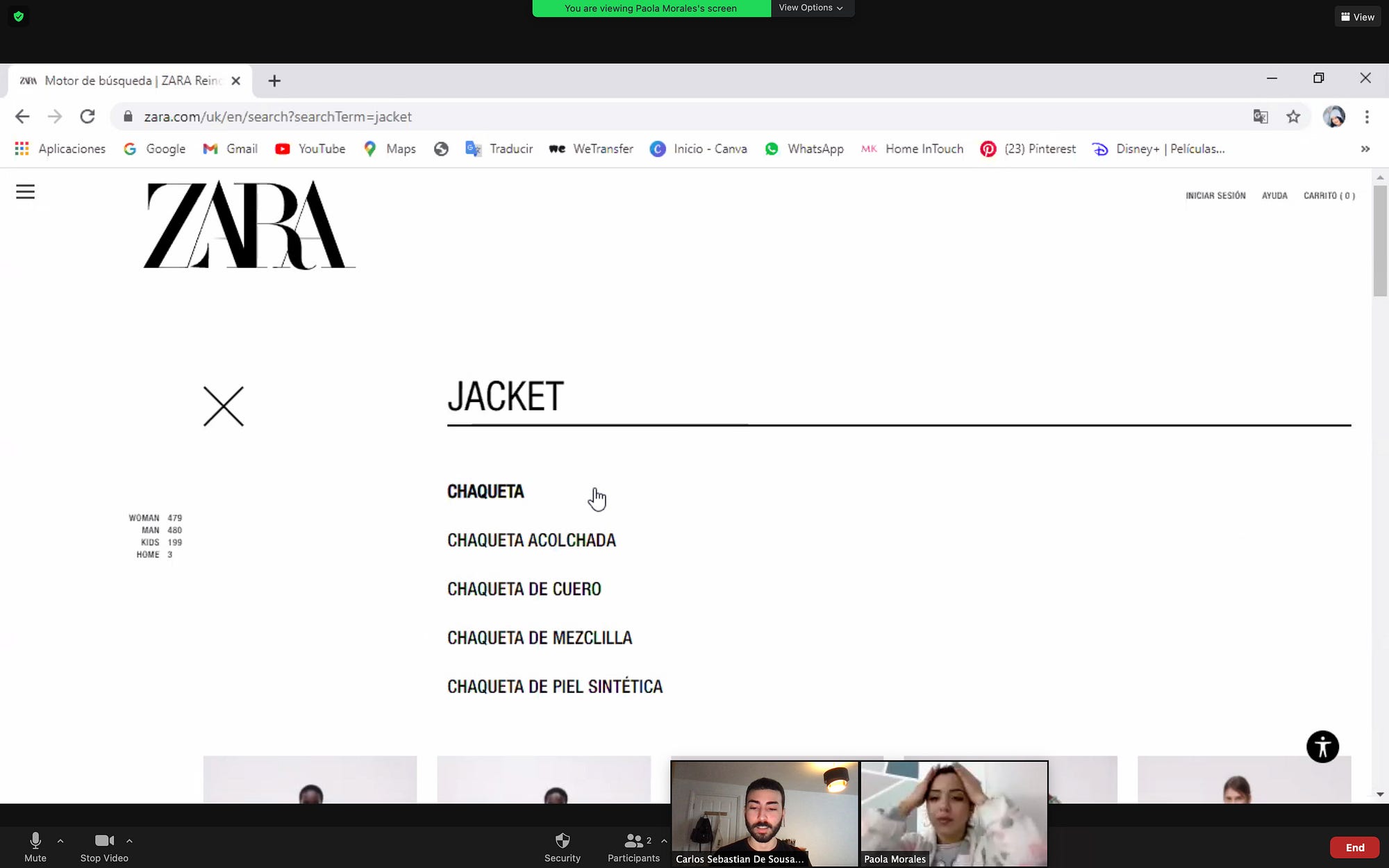The height and width of the screenshot is (868, 1389).
Task: Click the site lock icon
Action: [x=128, y=117]
